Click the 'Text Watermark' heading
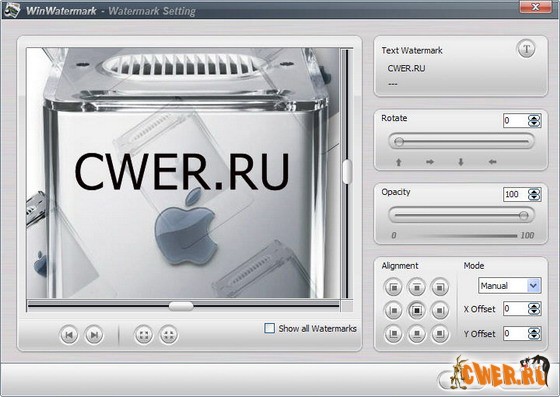The height and width of the screenshot is (397, 560). tap(412, 51)
